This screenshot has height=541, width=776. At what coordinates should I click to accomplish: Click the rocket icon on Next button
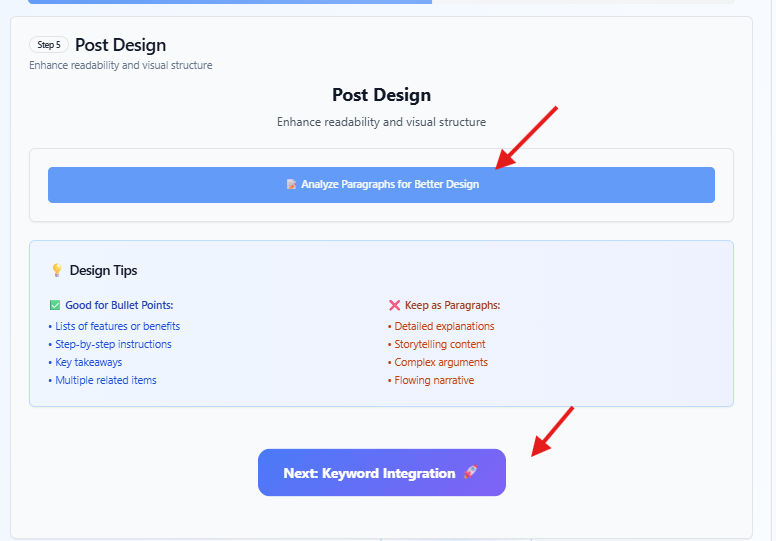tap(470, 472)
